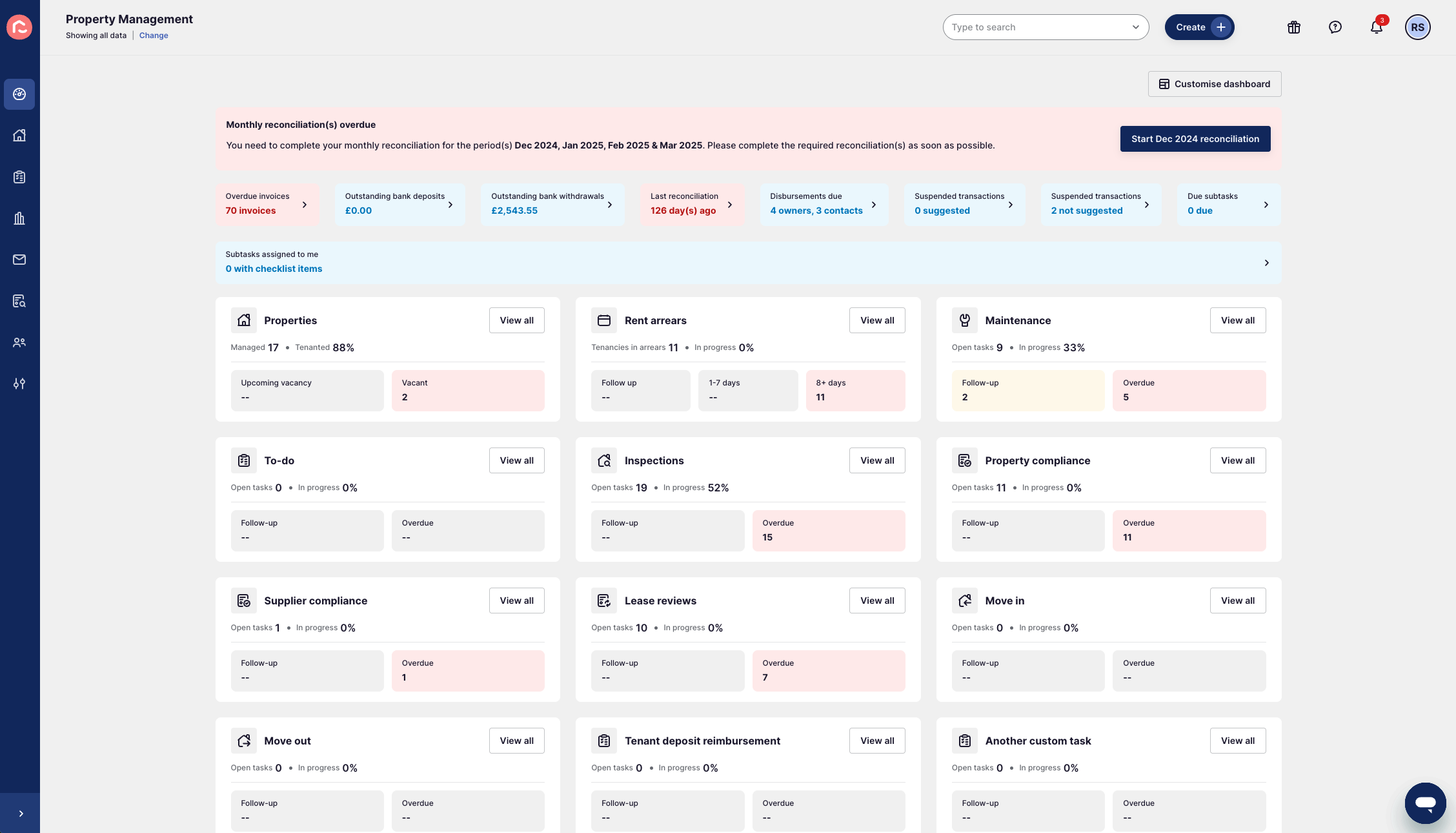Open notifications via the bell icon
Image resolution: width=1456 pixels, height=833 pixels.
[x=1376, y=27]
